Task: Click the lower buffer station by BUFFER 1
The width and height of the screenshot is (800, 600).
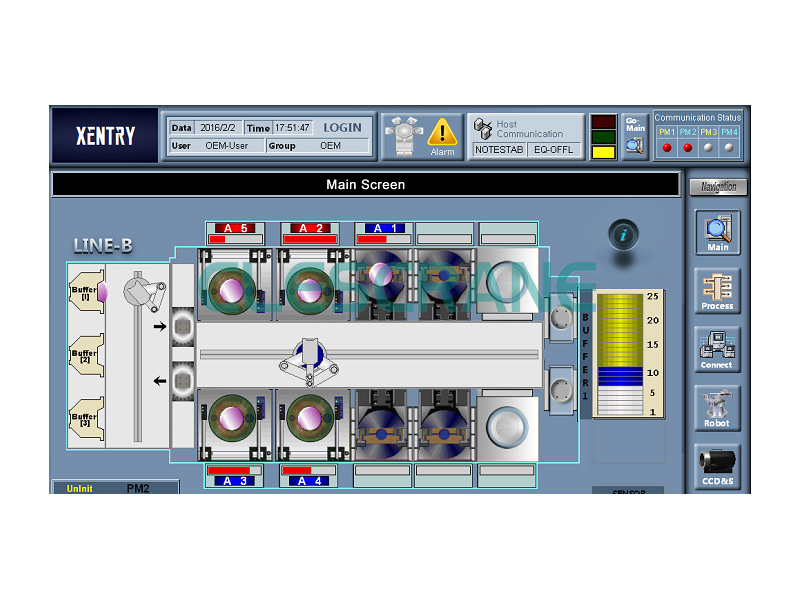Action: (561, 390)
